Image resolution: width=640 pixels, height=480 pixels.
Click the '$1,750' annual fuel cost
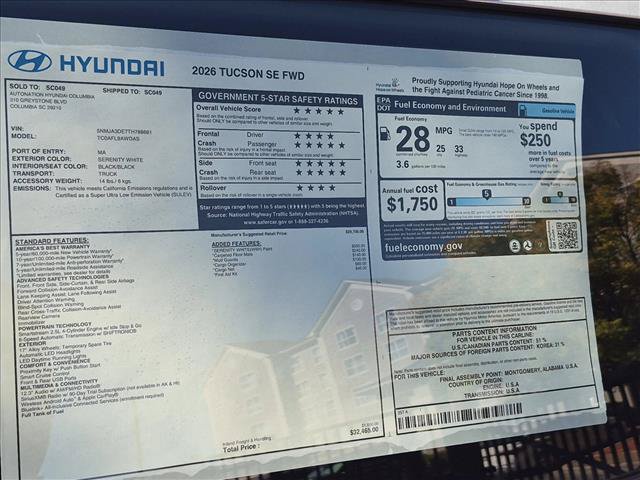(x=412, y=204)
